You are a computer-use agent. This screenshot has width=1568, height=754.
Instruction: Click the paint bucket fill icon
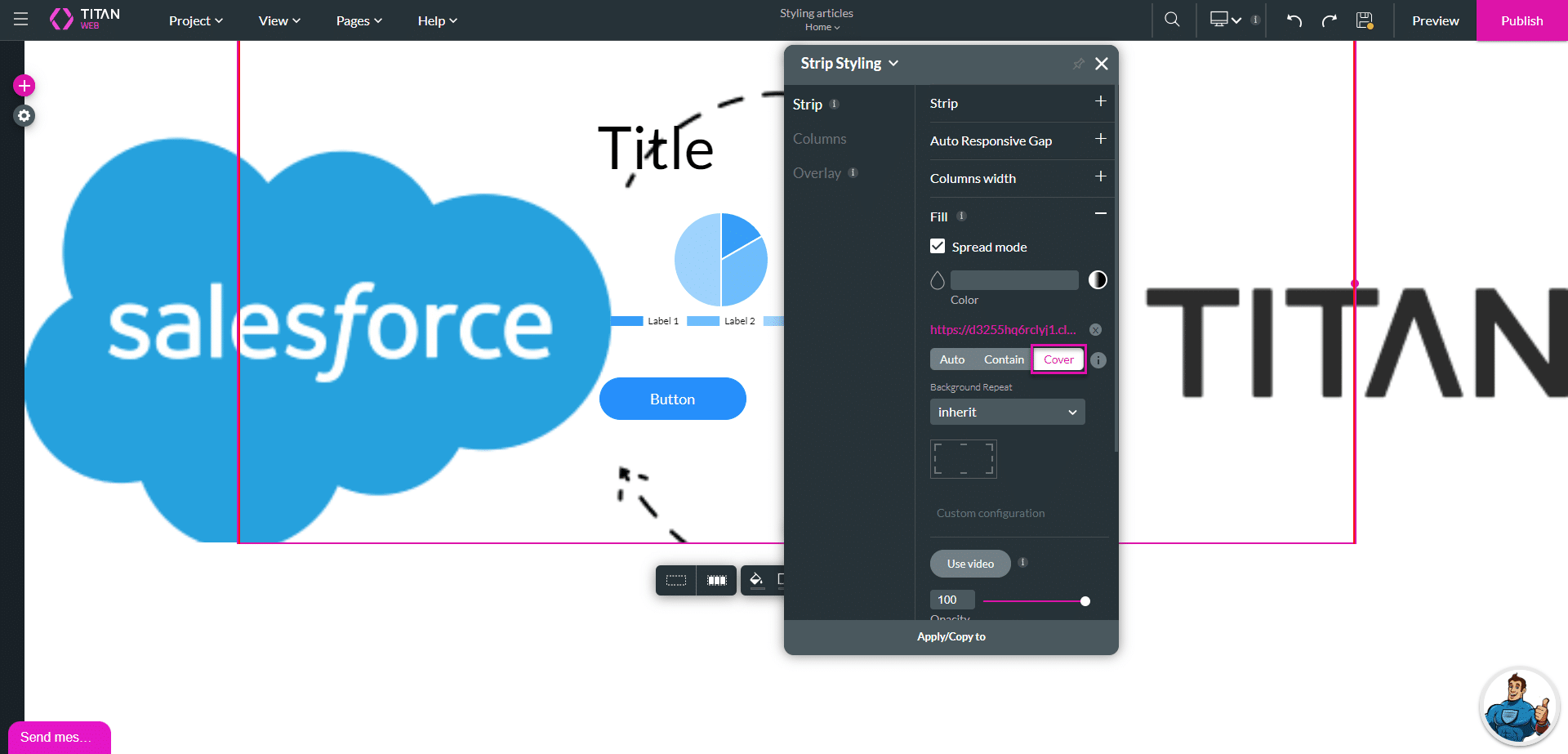756,580
